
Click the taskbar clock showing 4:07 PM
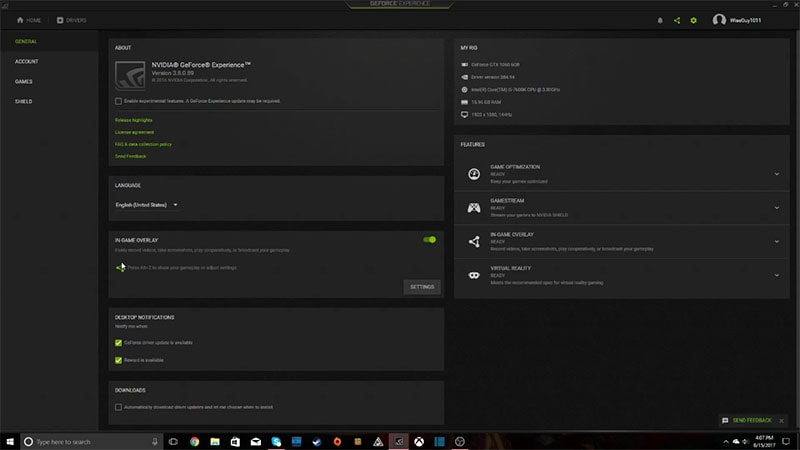point(764,441)
